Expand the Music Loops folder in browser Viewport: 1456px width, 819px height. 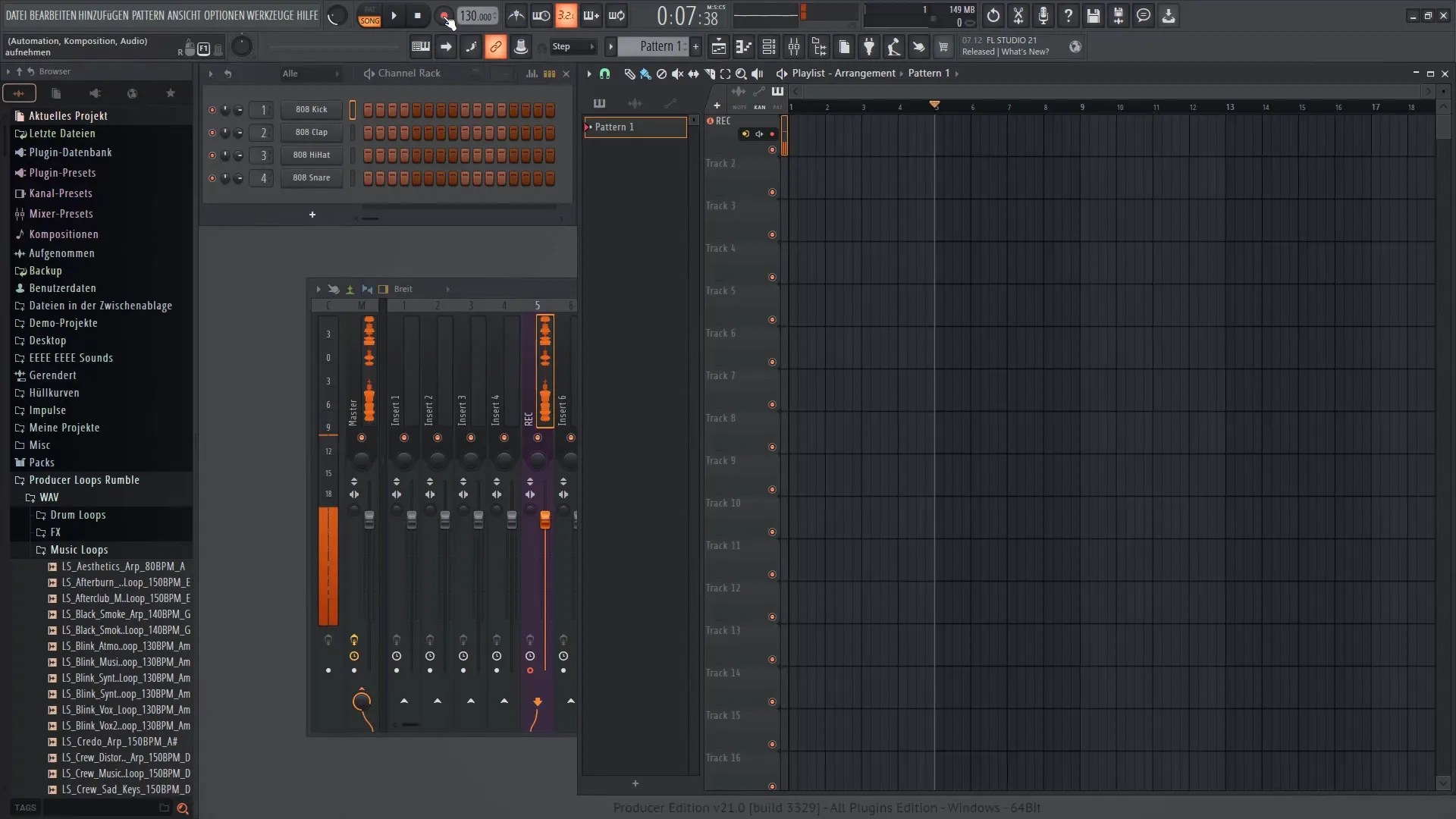[78, 549]
